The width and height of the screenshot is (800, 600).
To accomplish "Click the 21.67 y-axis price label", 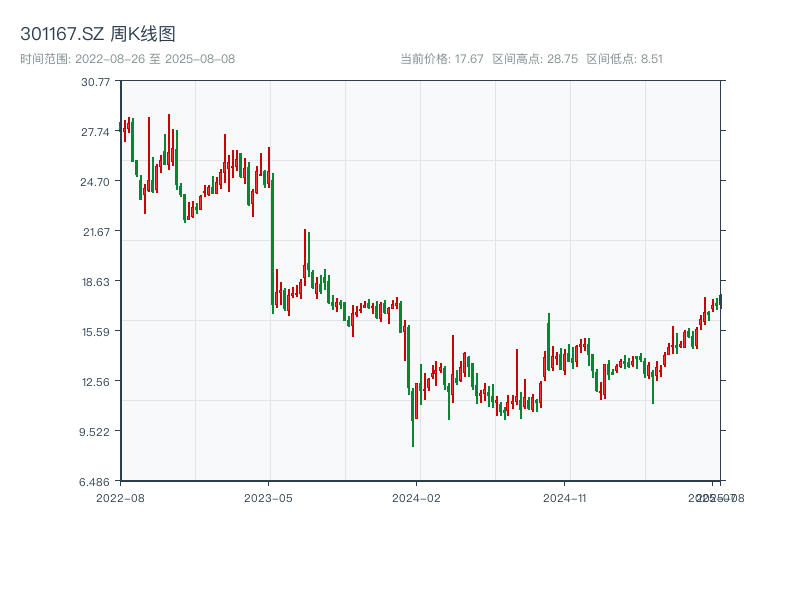I will 96,231.
